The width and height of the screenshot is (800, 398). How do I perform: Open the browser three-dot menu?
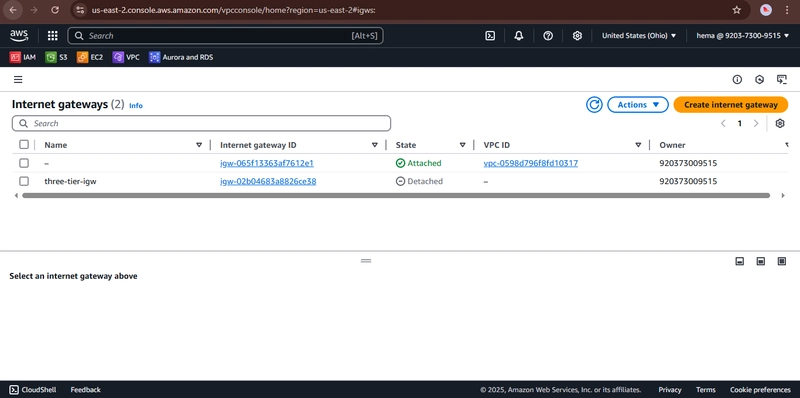click(788, 10)
